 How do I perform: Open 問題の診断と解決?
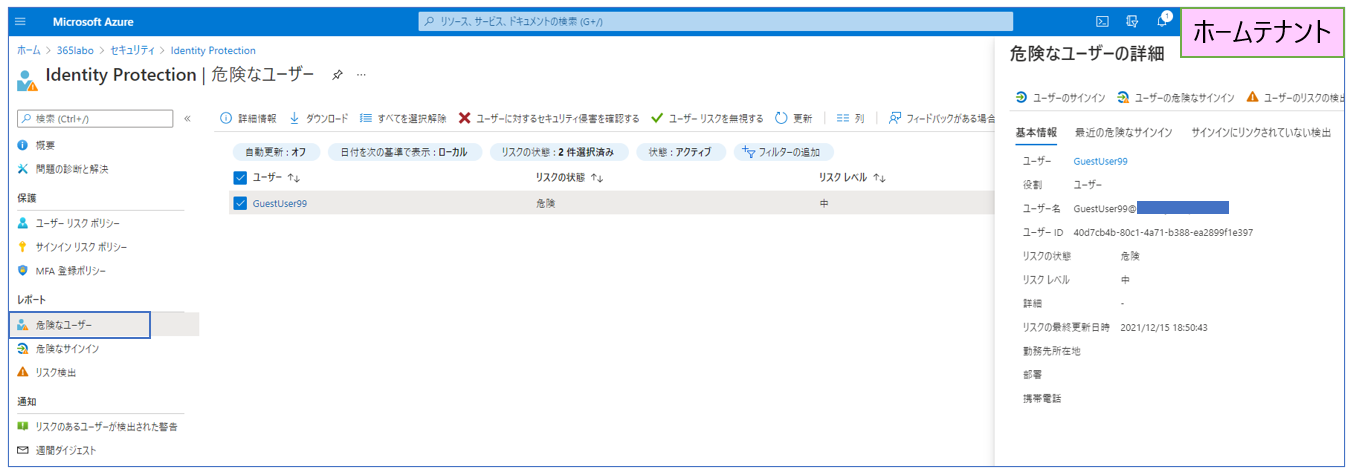[x=71, y=169]
